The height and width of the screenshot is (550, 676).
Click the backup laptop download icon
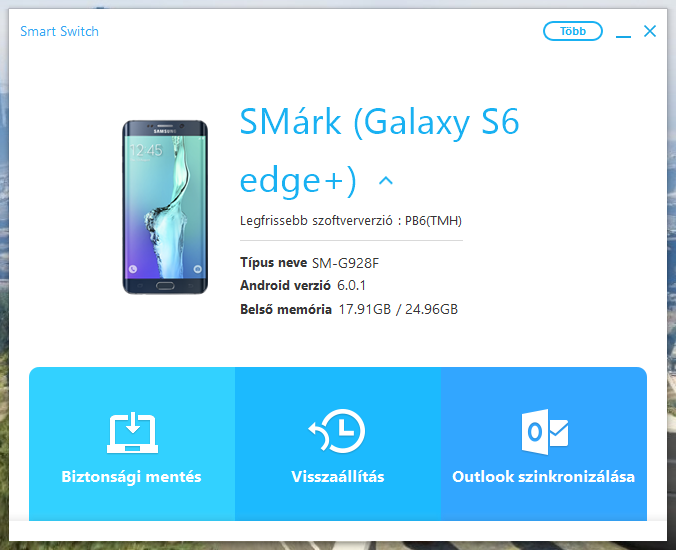pyautogui.click(x=132, y=432)
